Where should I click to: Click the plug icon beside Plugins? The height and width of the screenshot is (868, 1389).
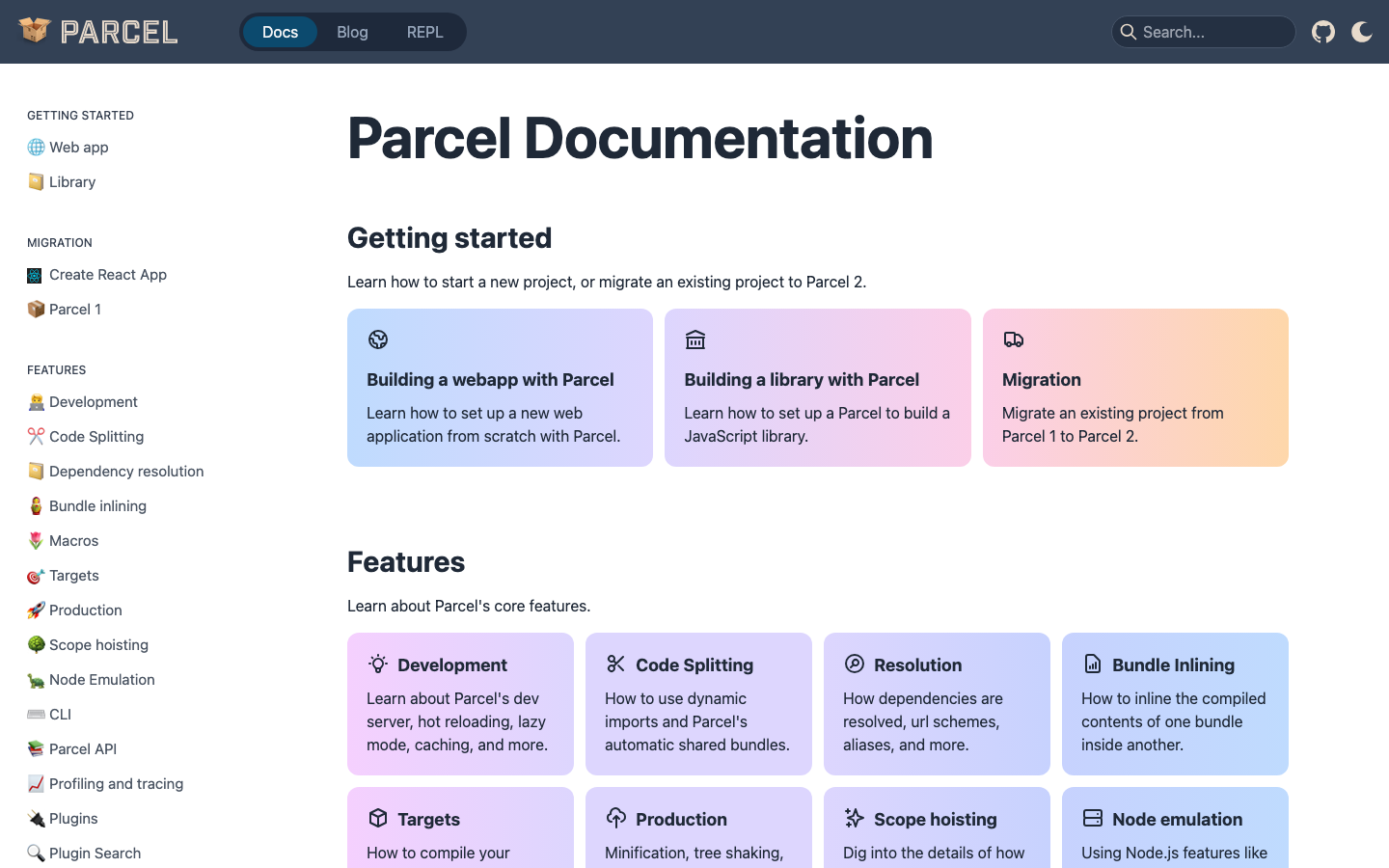[36, 818]
